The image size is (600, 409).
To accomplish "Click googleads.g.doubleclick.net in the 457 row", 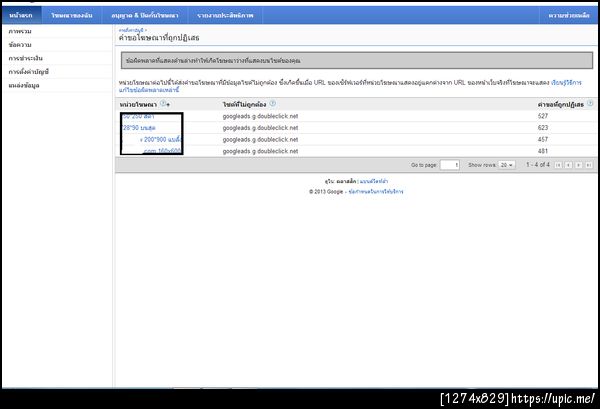I will click(260, 140).
